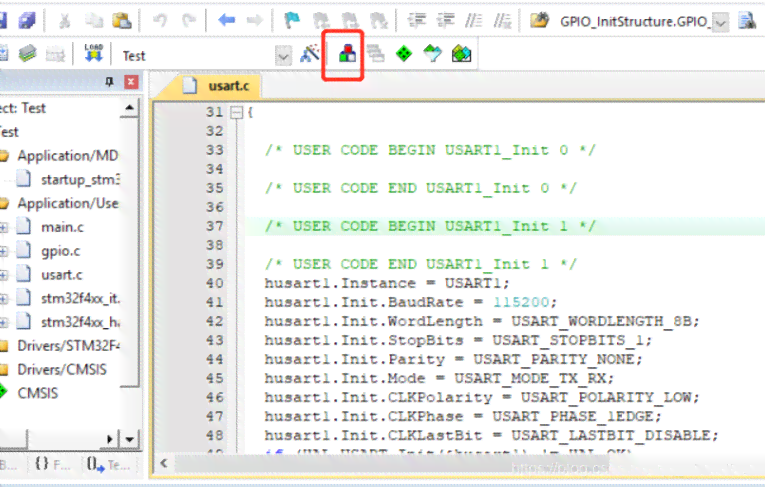Indent the selected lines

(x=417, y=20)
